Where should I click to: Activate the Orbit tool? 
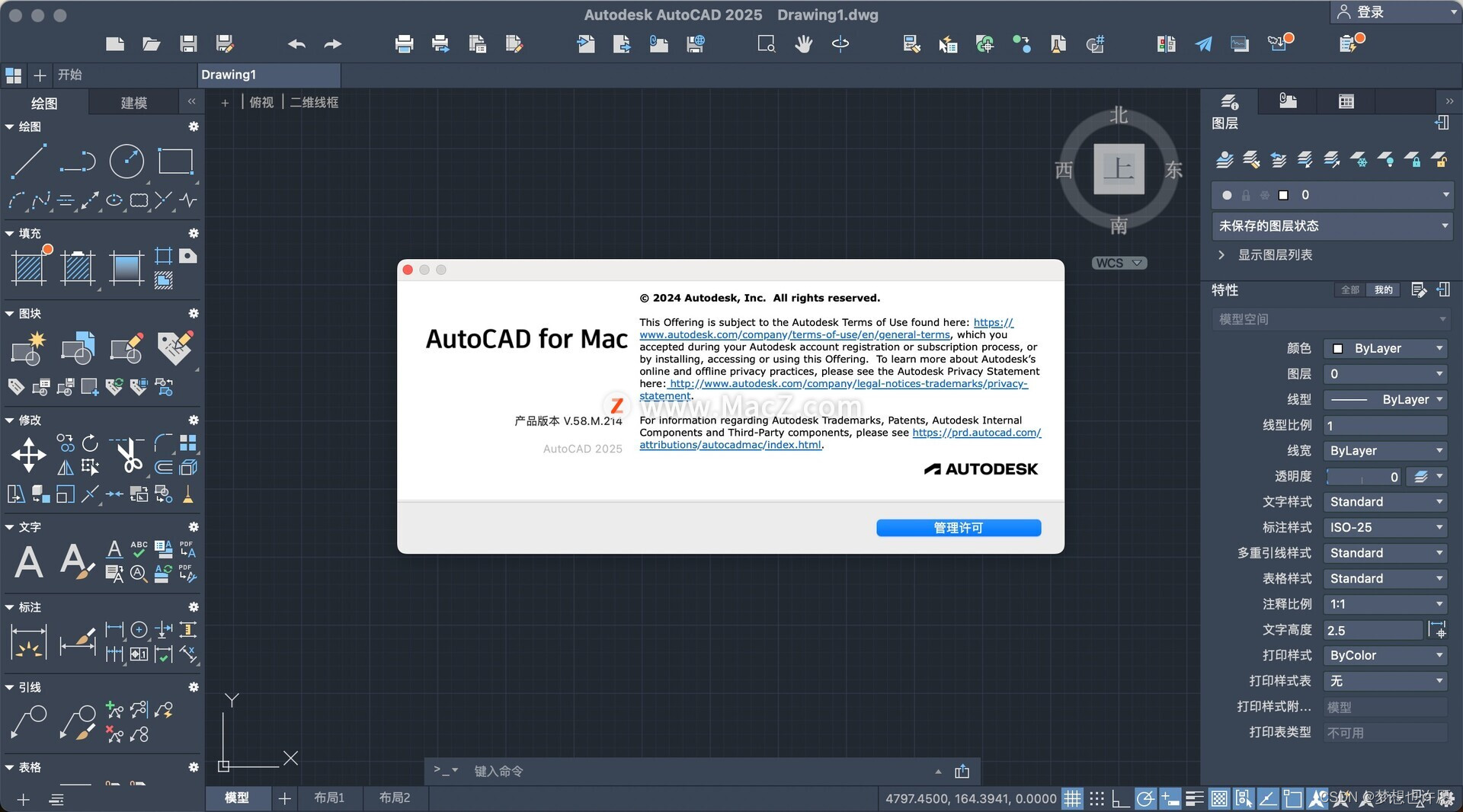[x=840, y=44]
